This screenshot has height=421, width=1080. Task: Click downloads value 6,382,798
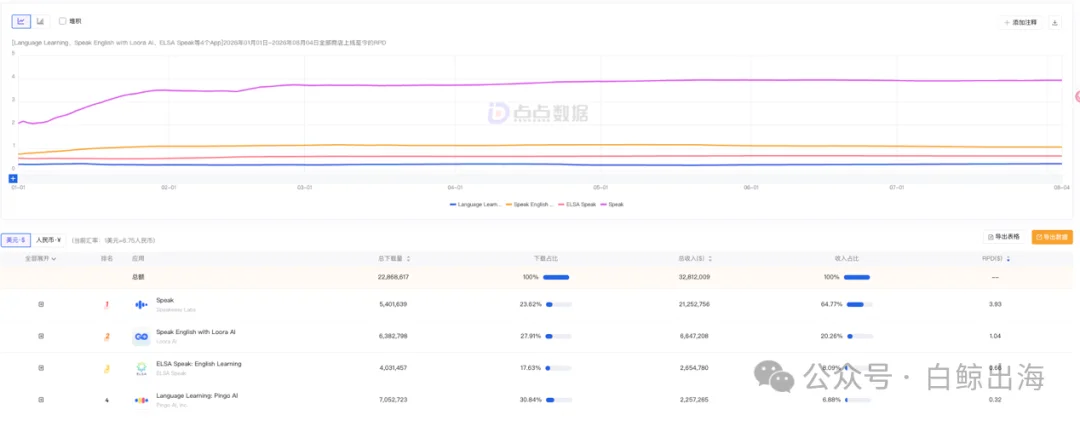click(x=393, y=336)
